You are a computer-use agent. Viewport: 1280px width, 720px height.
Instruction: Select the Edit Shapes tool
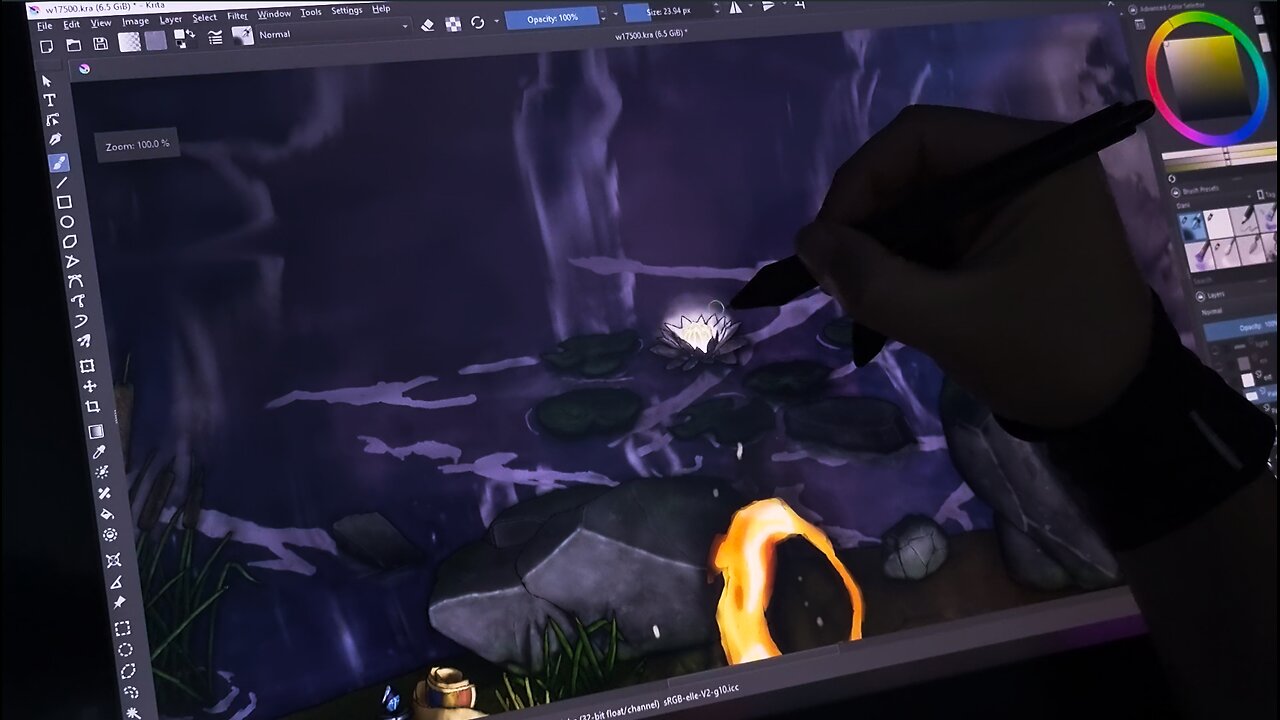pyautogui.click(x=52, y=120)
